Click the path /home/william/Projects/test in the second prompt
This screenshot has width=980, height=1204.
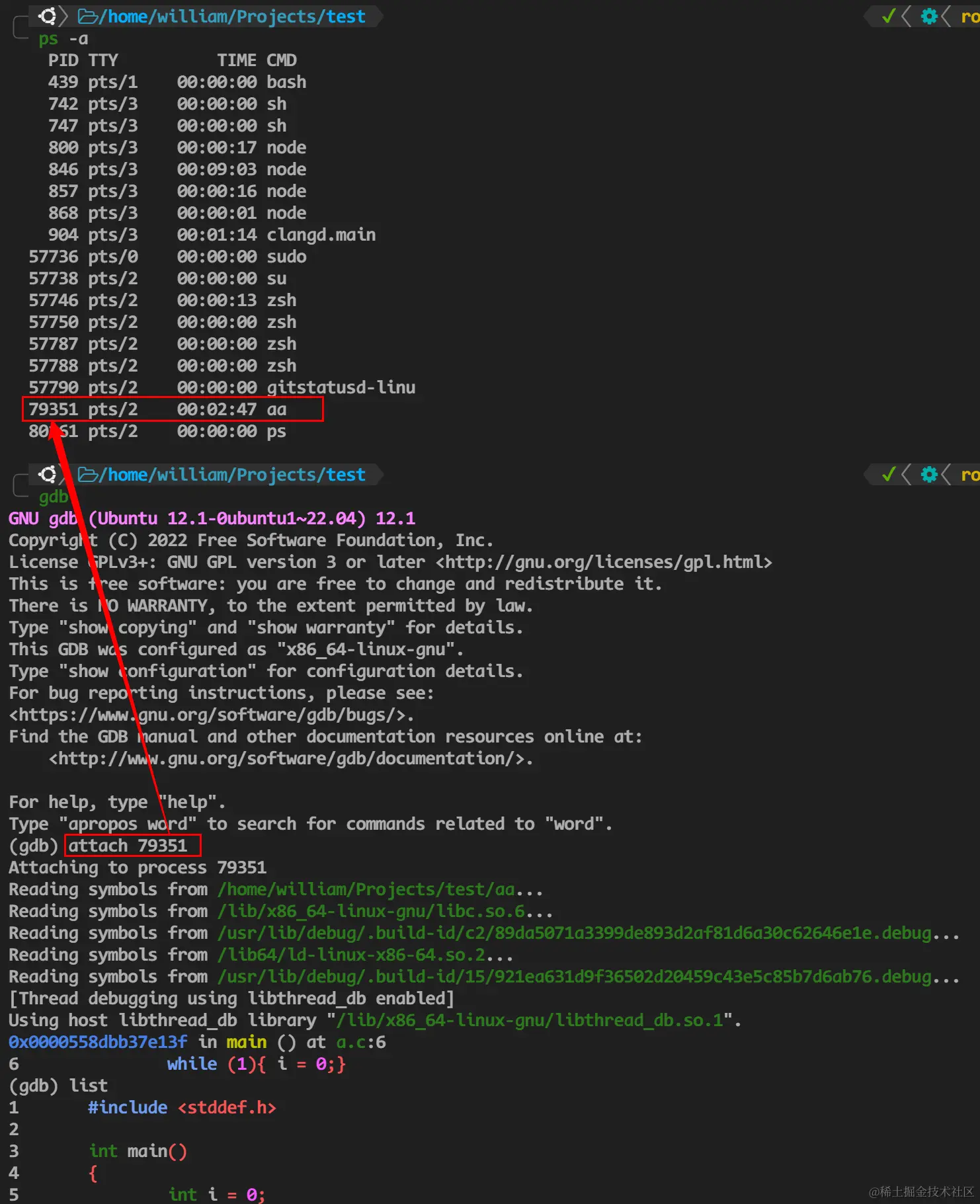232,475
